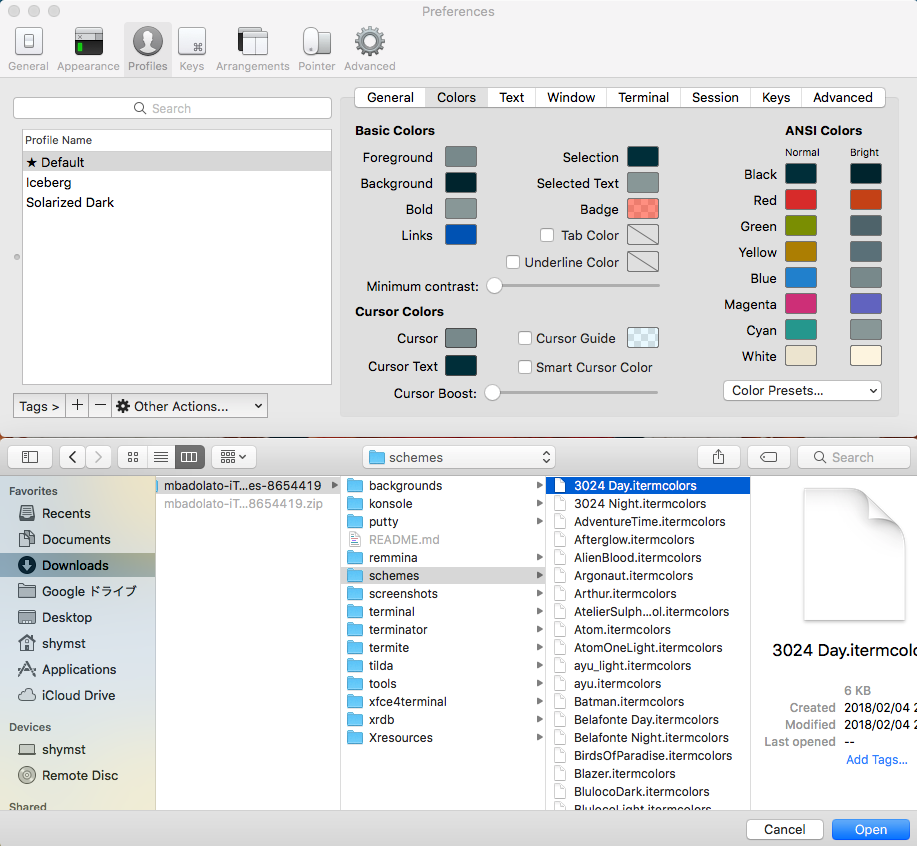The width and height of the screenshot is (917, 846).
Task: Adjust the Cursor Boost slider knob
Action: pyautogui.click(x=492, y=393)
